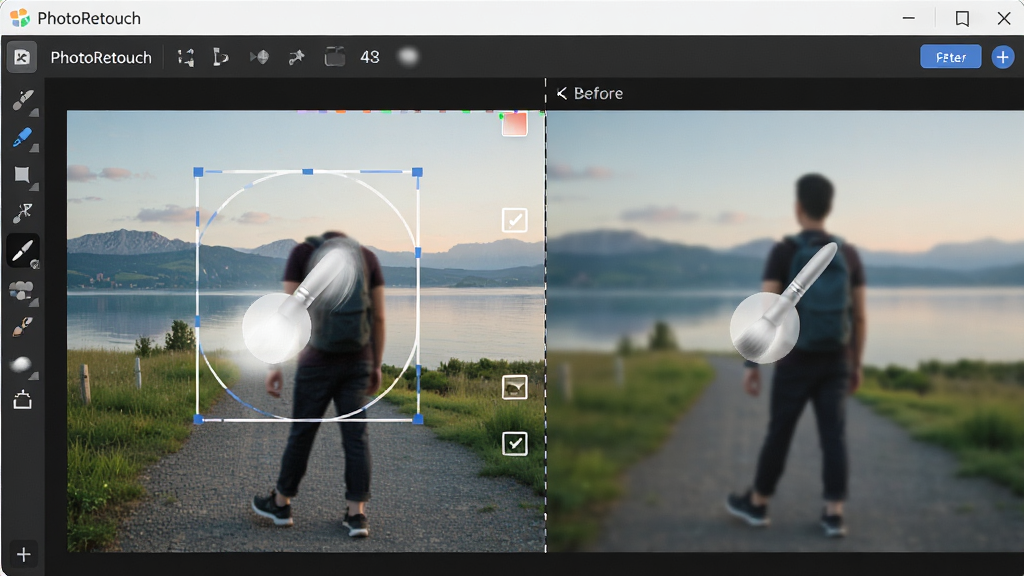Screen dimensions: 1024x576
Task: Select the stamp bucket tool icon
Action: tap(22, 400)
